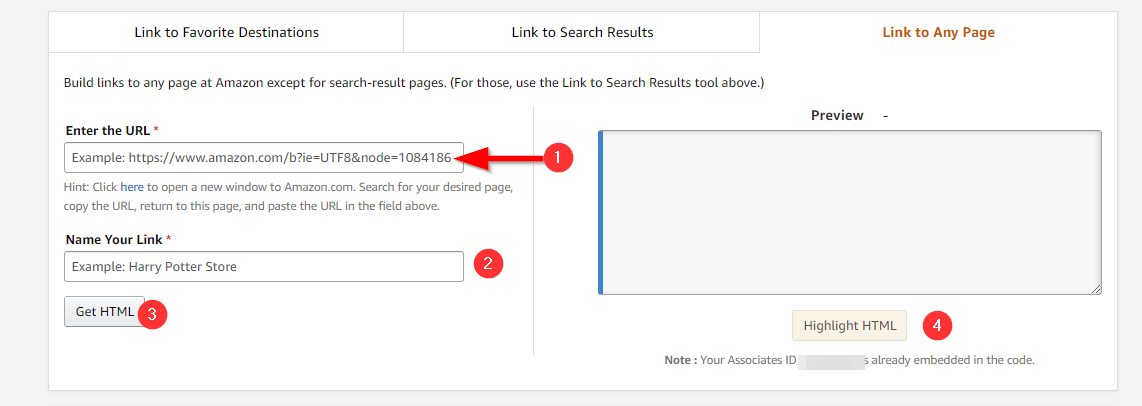This screenshot has width=1142, height=406.
Task: Click the blue left border of preview box
Action: (600, 213)
